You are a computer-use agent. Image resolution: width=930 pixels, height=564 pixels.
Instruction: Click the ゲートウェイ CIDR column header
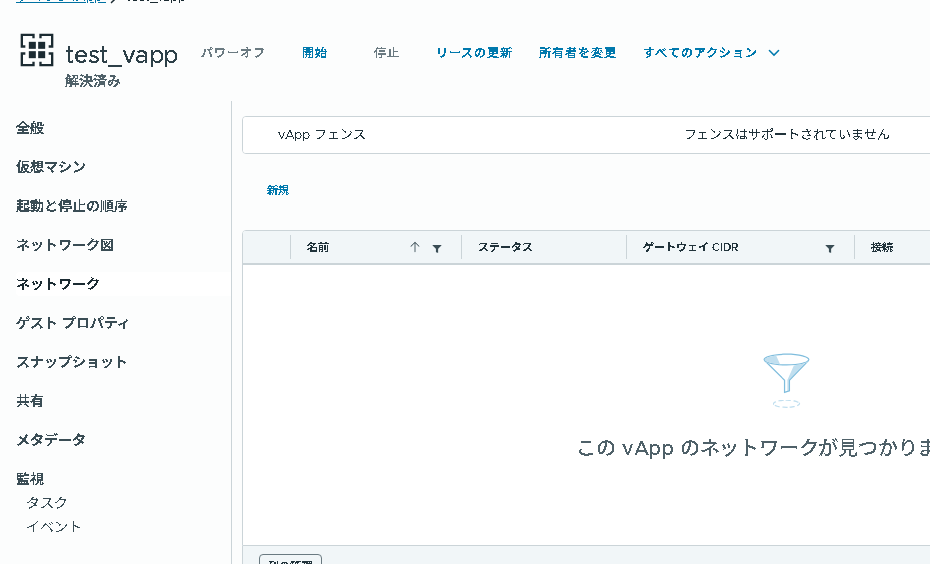(691, 247)
